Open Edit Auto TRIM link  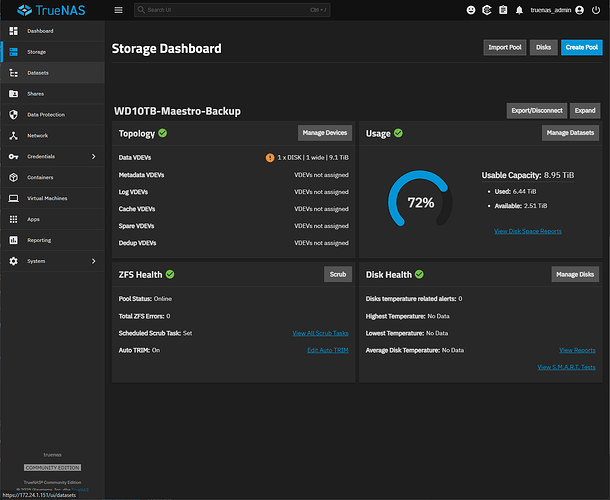328,350
